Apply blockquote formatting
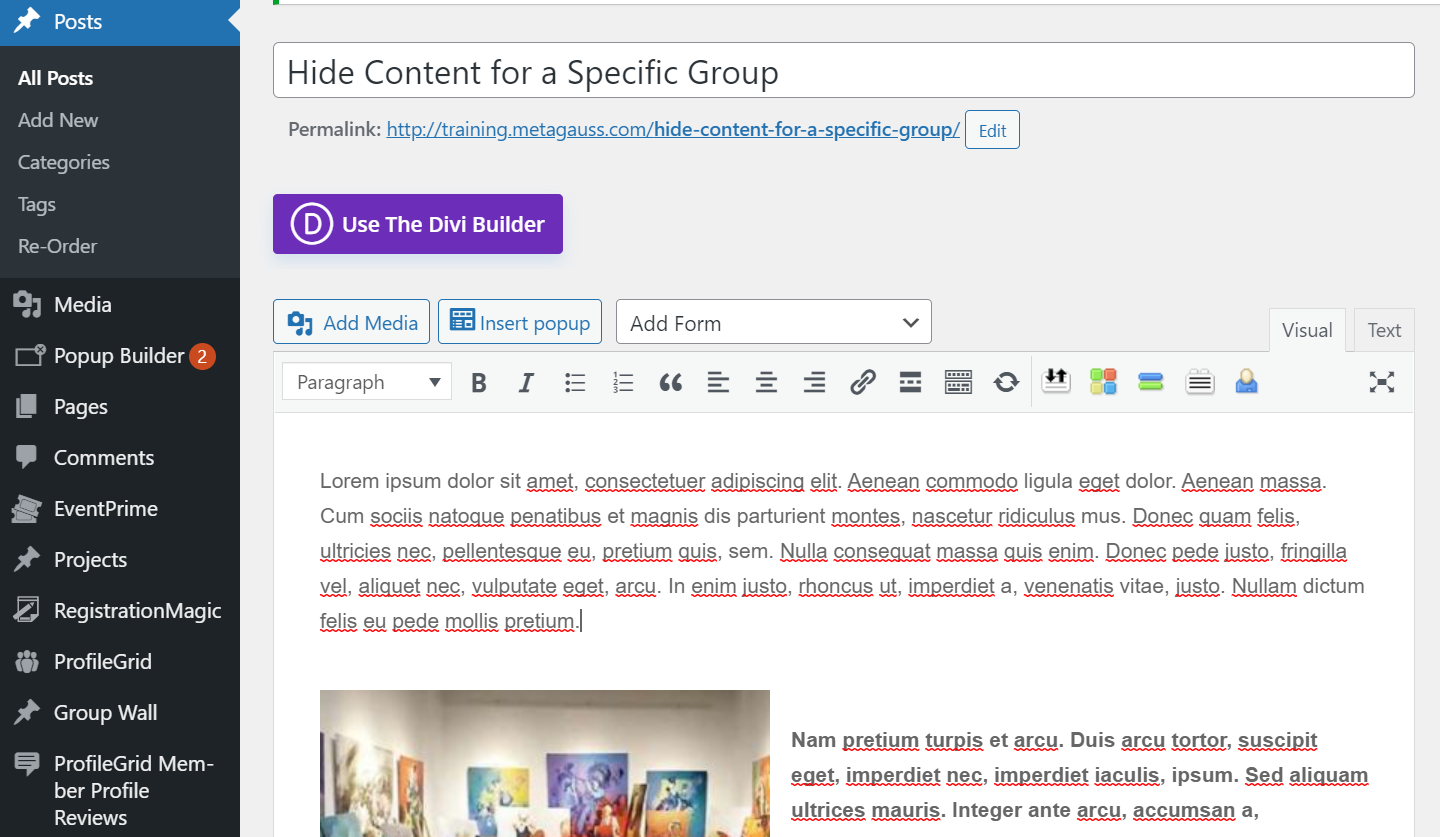Image resolution: width=1440 pixels, height=837 pixels. 671,382
